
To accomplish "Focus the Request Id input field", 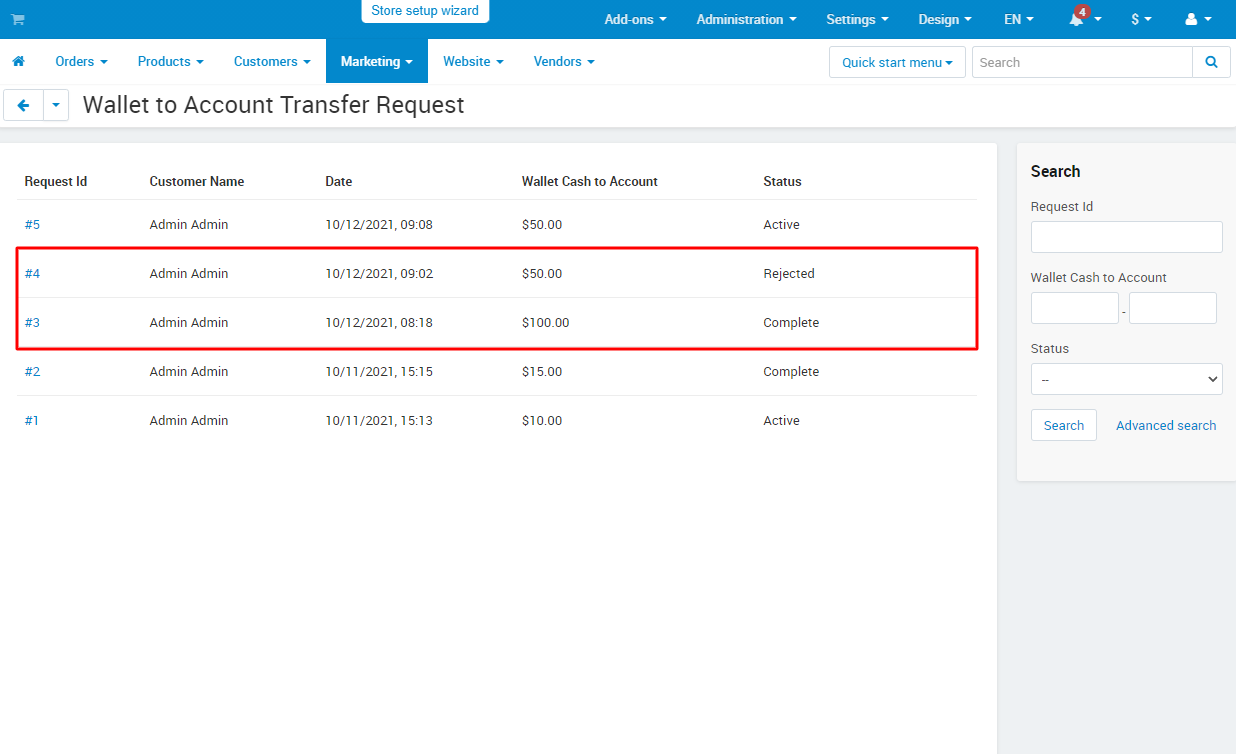I will (x=1127, y=237).
